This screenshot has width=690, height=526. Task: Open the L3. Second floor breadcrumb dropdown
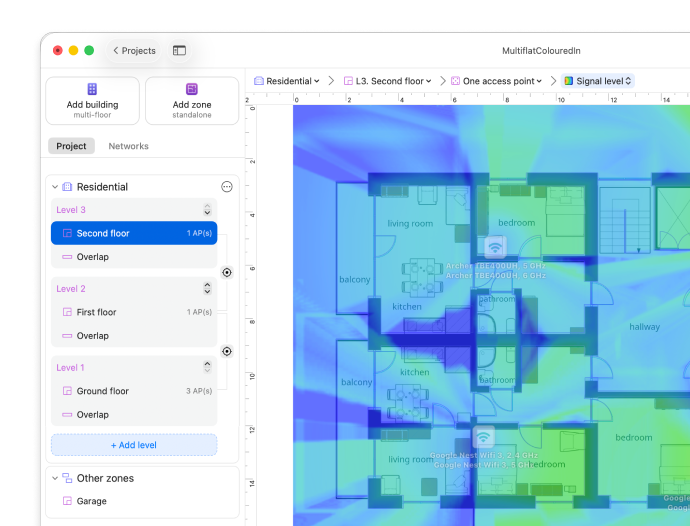point(388,81)
